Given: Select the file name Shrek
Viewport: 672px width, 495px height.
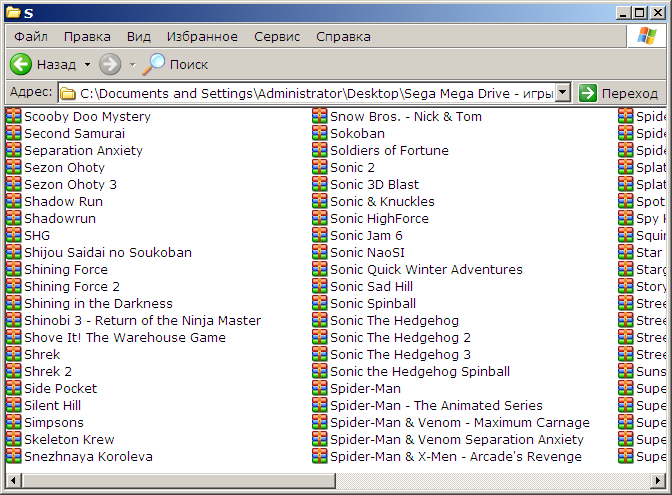Looking at the screenshot, I should (x=42, y=355).
